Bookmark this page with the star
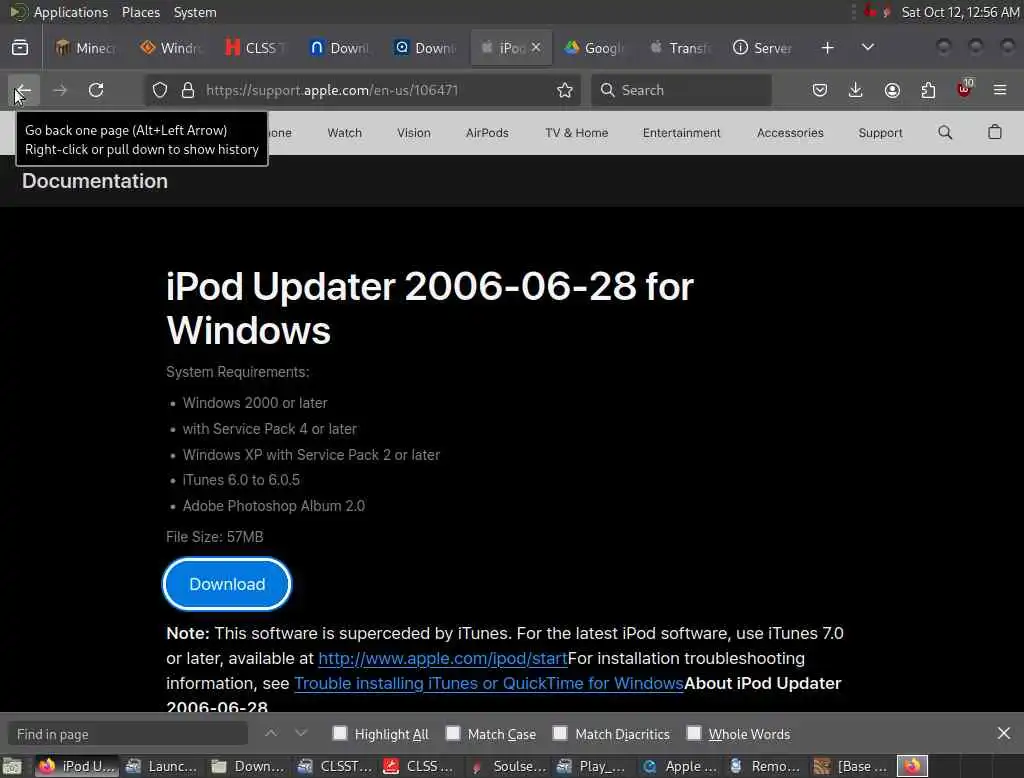Viewport: 1024px width, 778px height. (x=565, y=90)
